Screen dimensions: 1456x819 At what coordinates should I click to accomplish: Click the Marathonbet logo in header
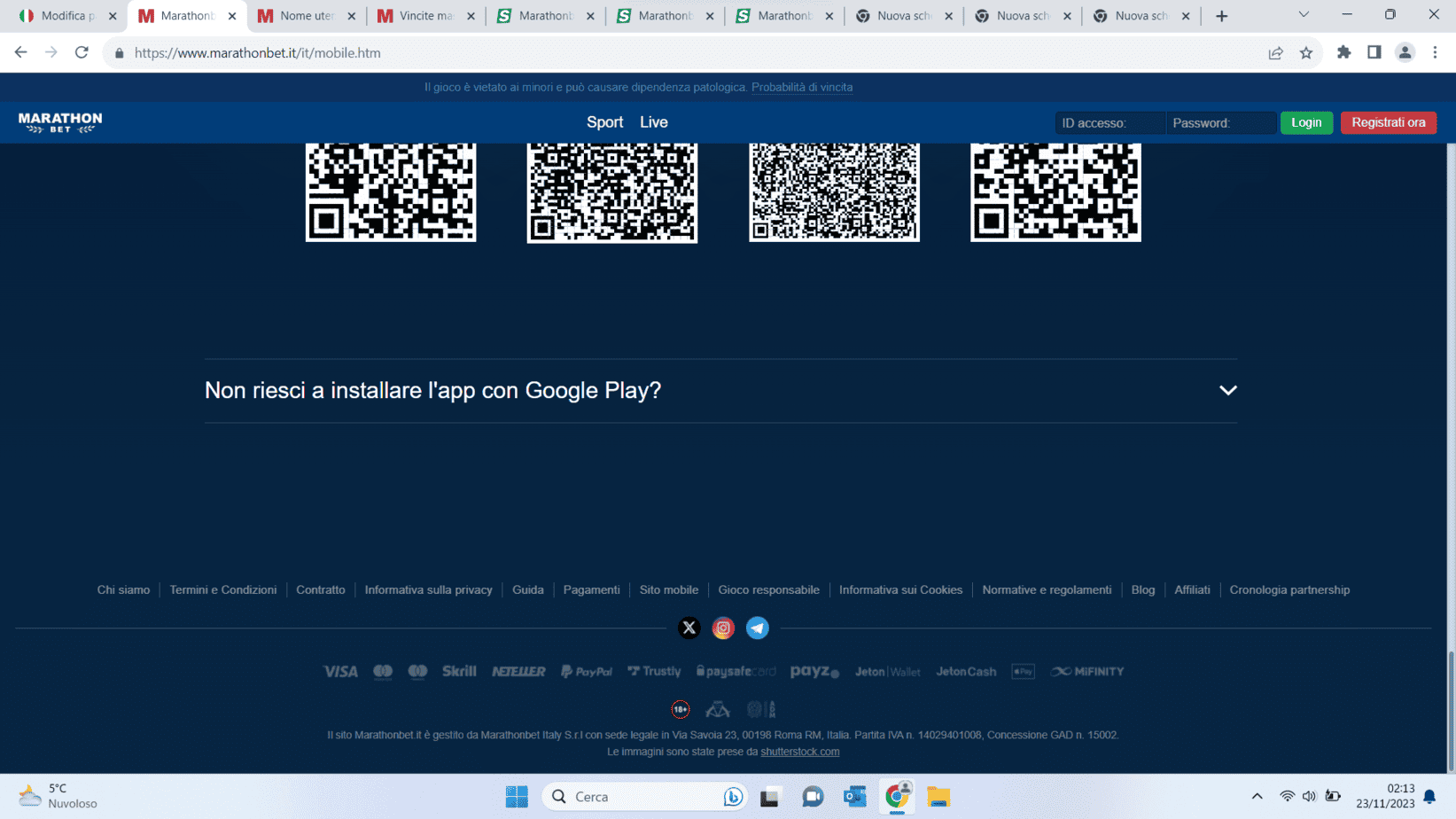[x=60, y=122]
